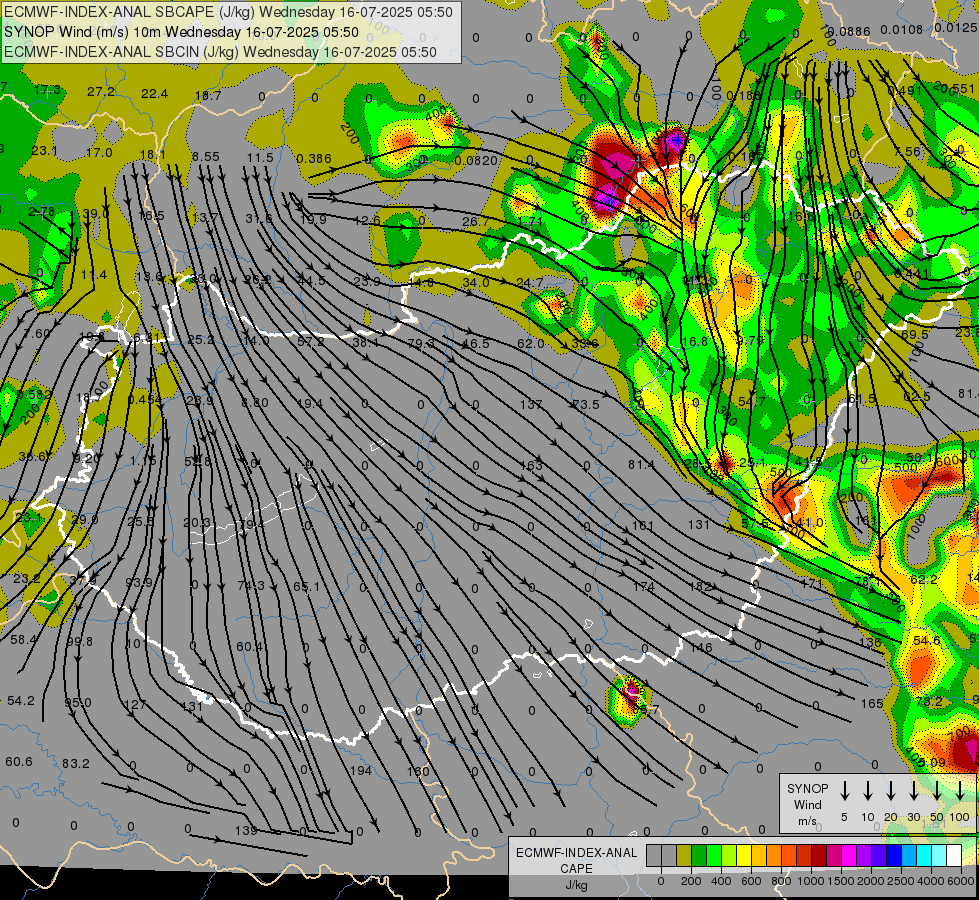Click the 22.4 value on the map
This screenshot has width=979, height=900.
(x=154, y=94)
